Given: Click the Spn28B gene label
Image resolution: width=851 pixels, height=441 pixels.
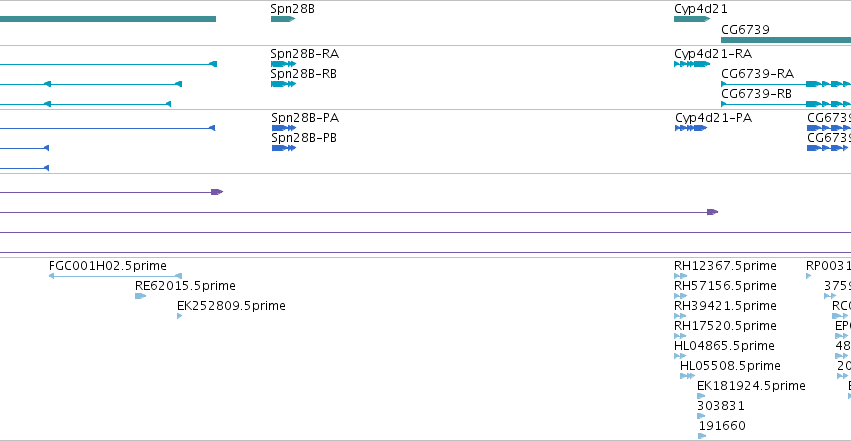Looking at the screenshot, I should [x=293, y=9].
